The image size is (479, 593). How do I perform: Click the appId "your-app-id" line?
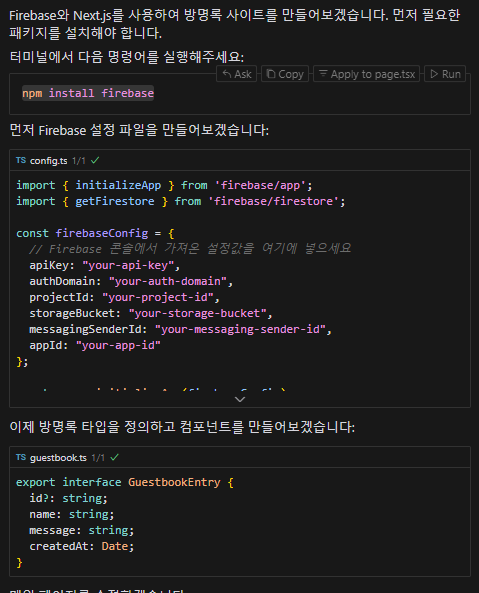point(95,345)
